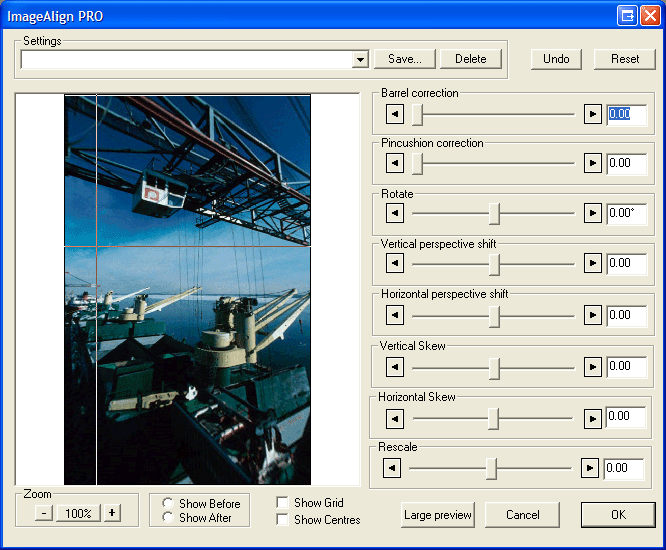Click the Barrel correction left arrow

point(395,113)
